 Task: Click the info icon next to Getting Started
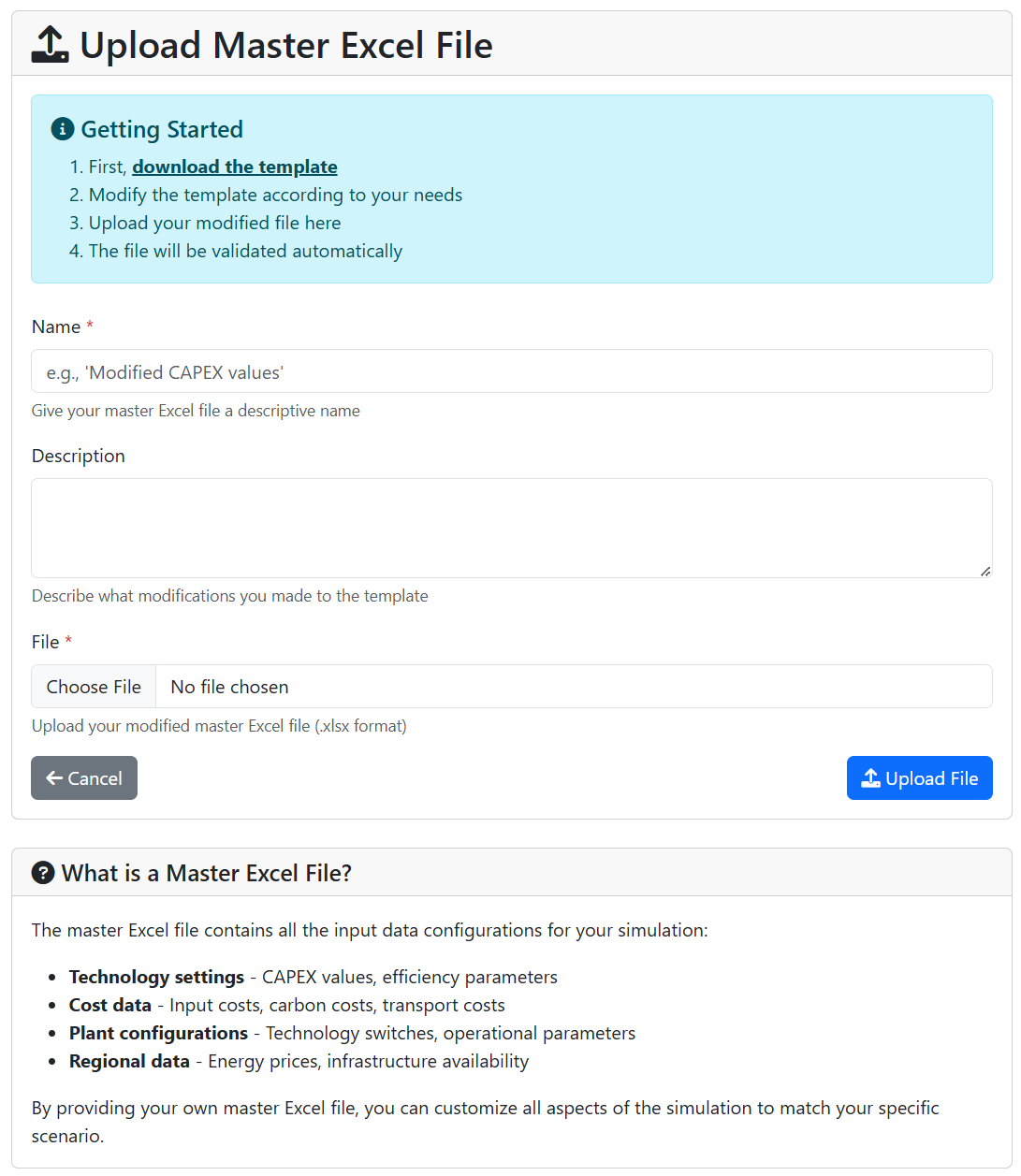pyautogui.click(x=63, y=129)
